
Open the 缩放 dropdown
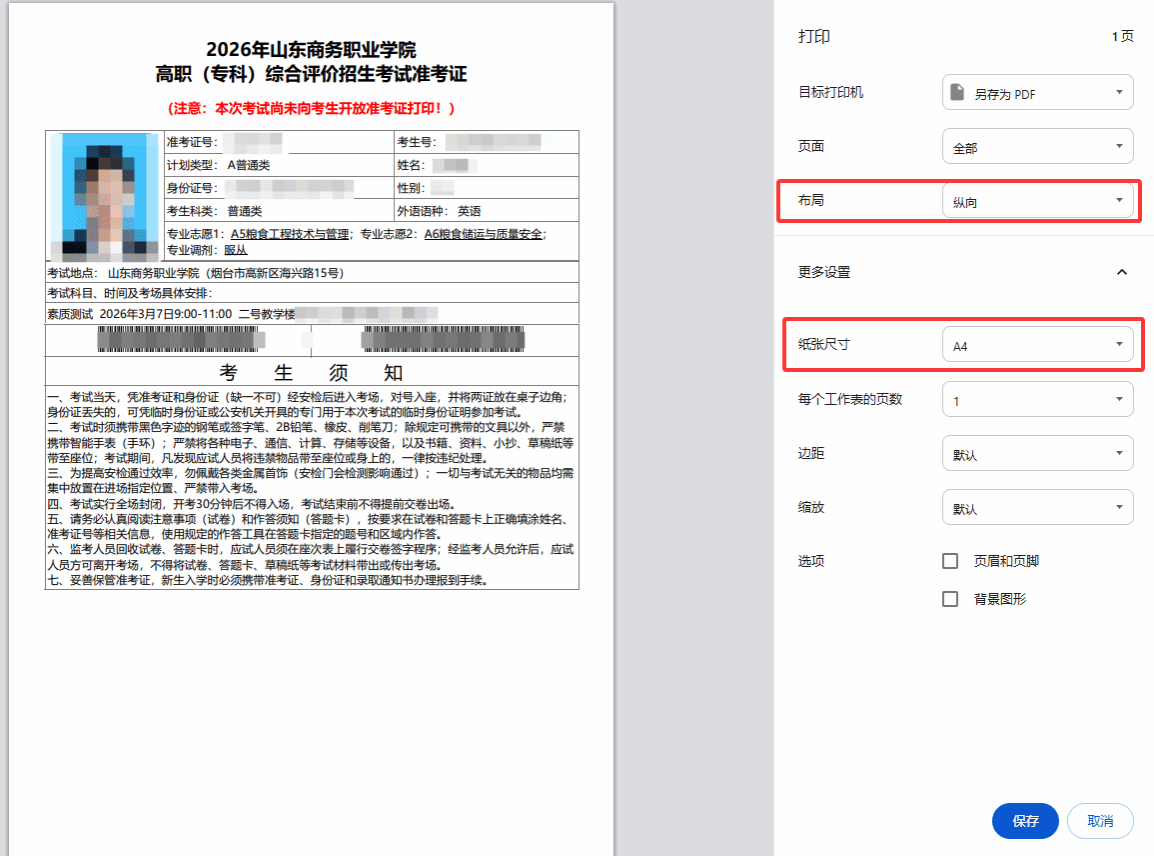pos(1037,508)
